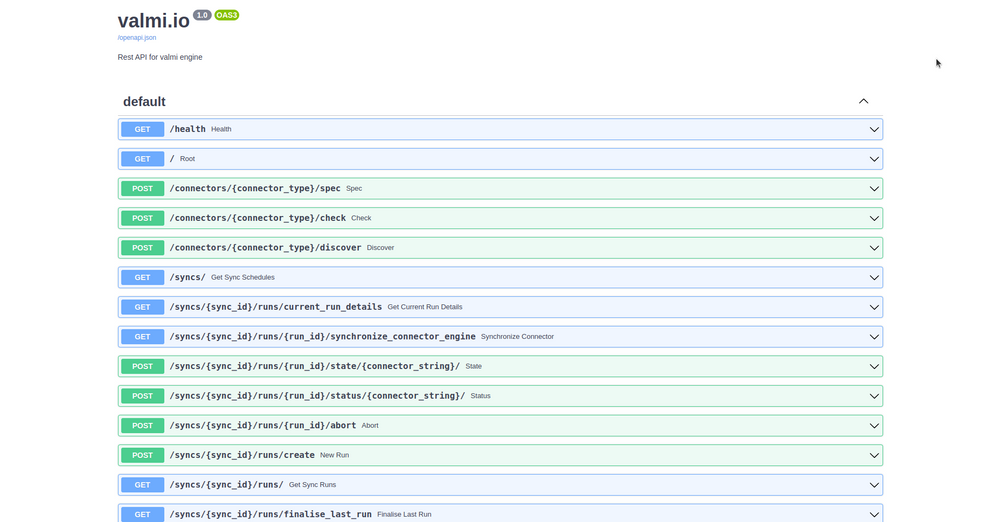Viewport: 1000px width, 522px height.
Task: Click POST badge for connectors spec
Action: 142,189
